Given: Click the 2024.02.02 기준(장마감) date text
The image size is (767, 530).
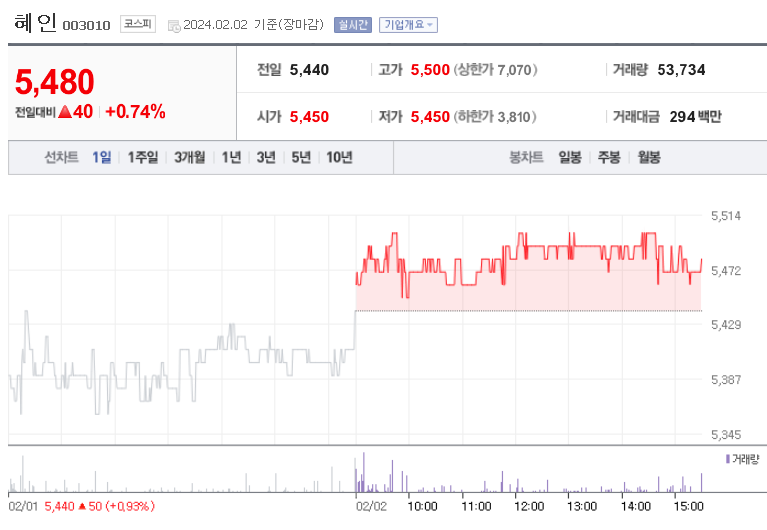Looking at the screenshot, I should tap(253, 25).
